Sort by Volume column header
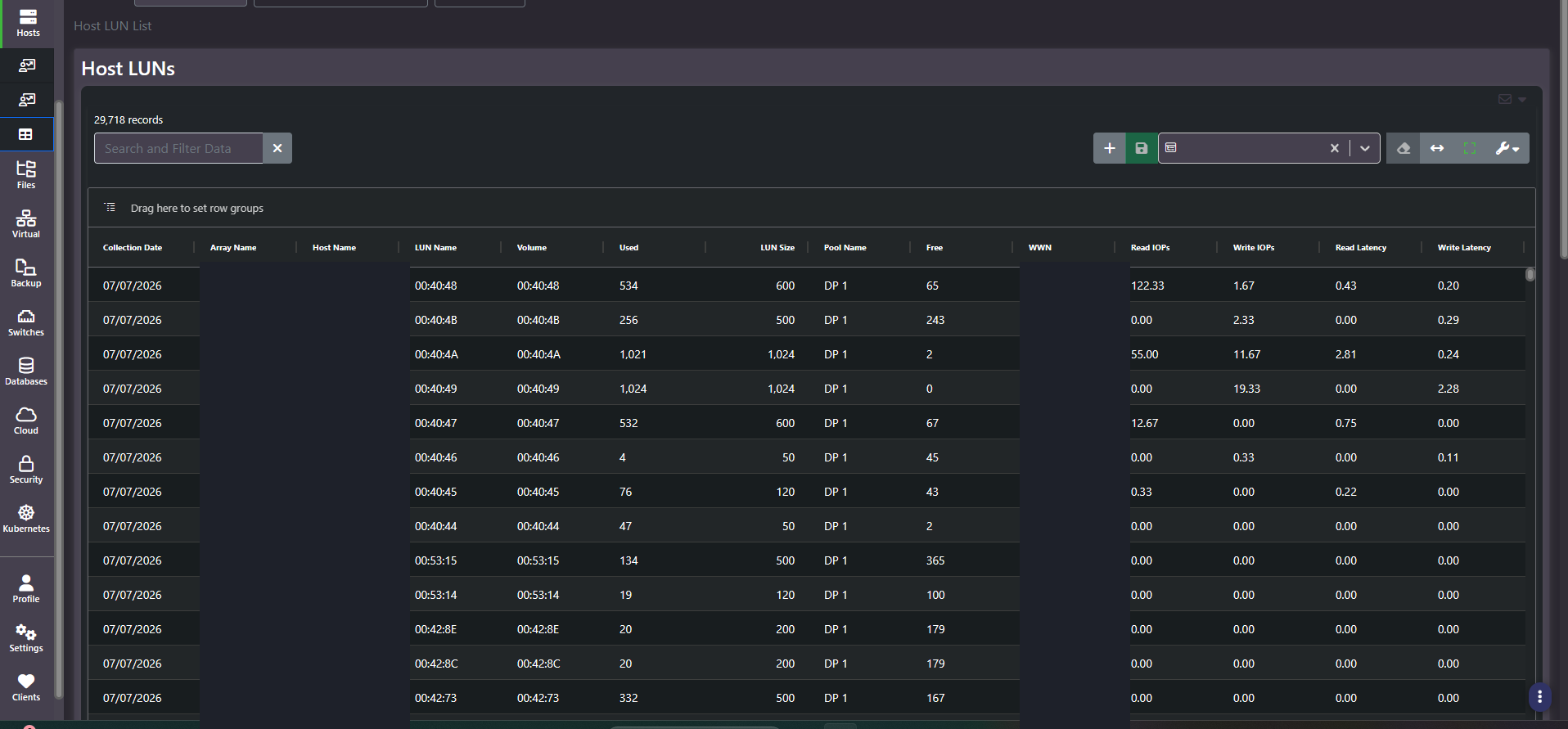The width and height of the screenshot is (1568, 729). pyautogui.click(x=532, y=247)
